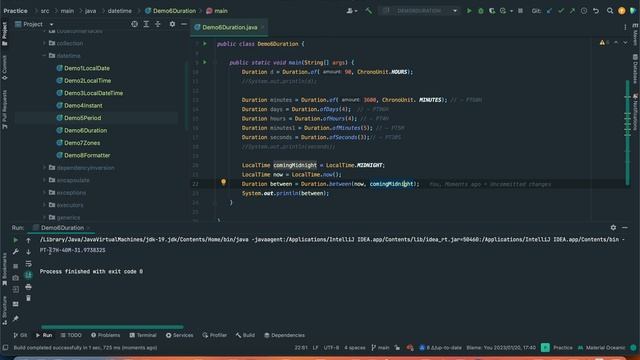
Task: Start debugging with the green bug icon
Action: point(481,11)
